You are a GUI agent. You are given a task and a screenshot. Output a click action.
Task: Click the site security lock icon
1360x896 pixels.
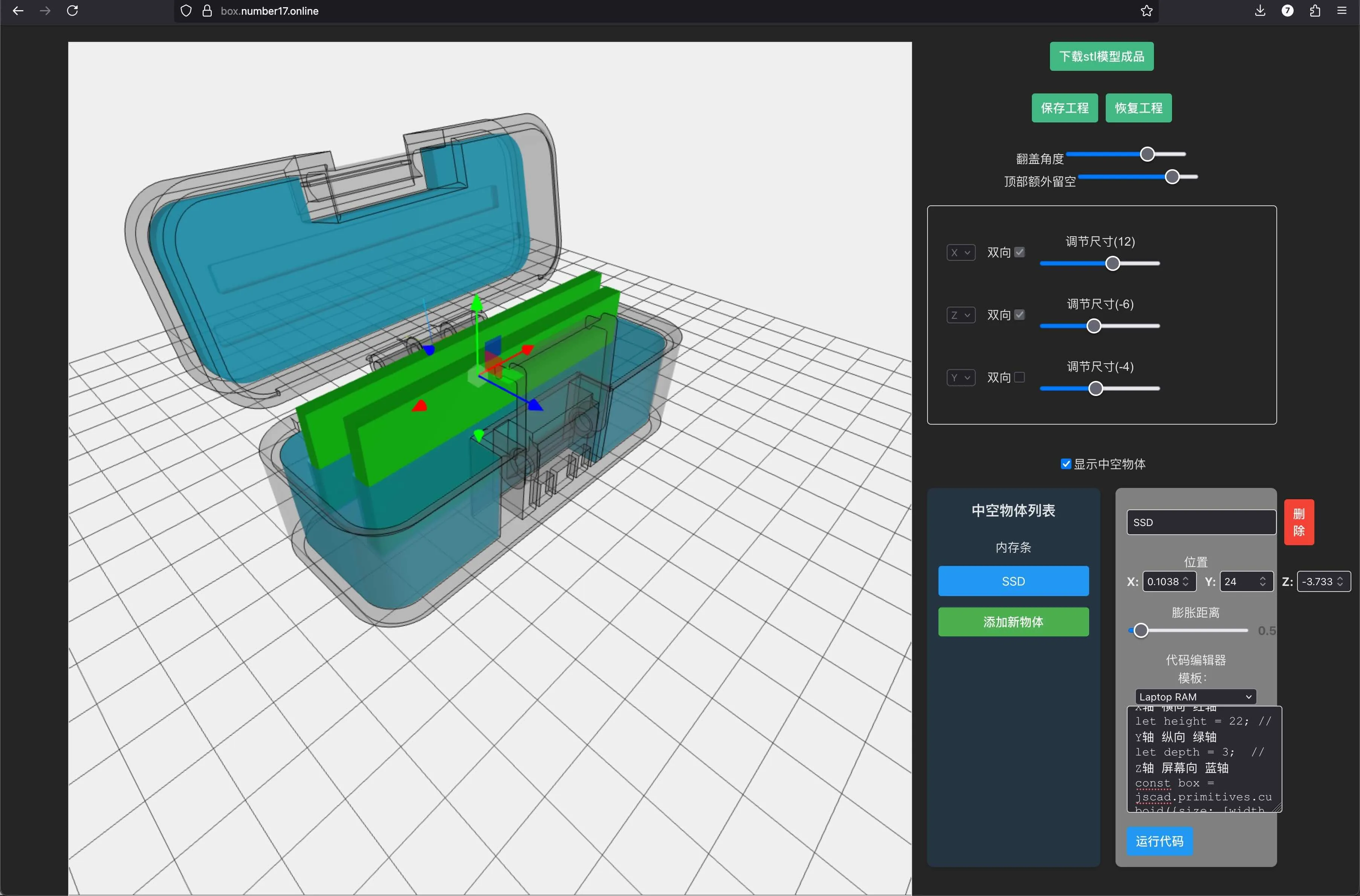pos(207,11)
